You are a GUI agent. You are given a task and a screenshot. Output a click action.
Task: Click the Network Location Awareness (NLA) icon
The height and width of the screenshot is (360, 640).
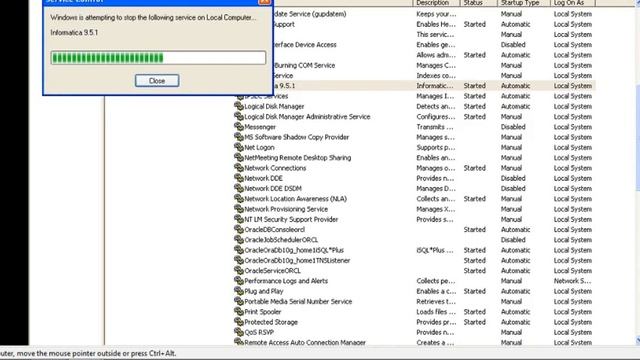click(x=239, y=198)
